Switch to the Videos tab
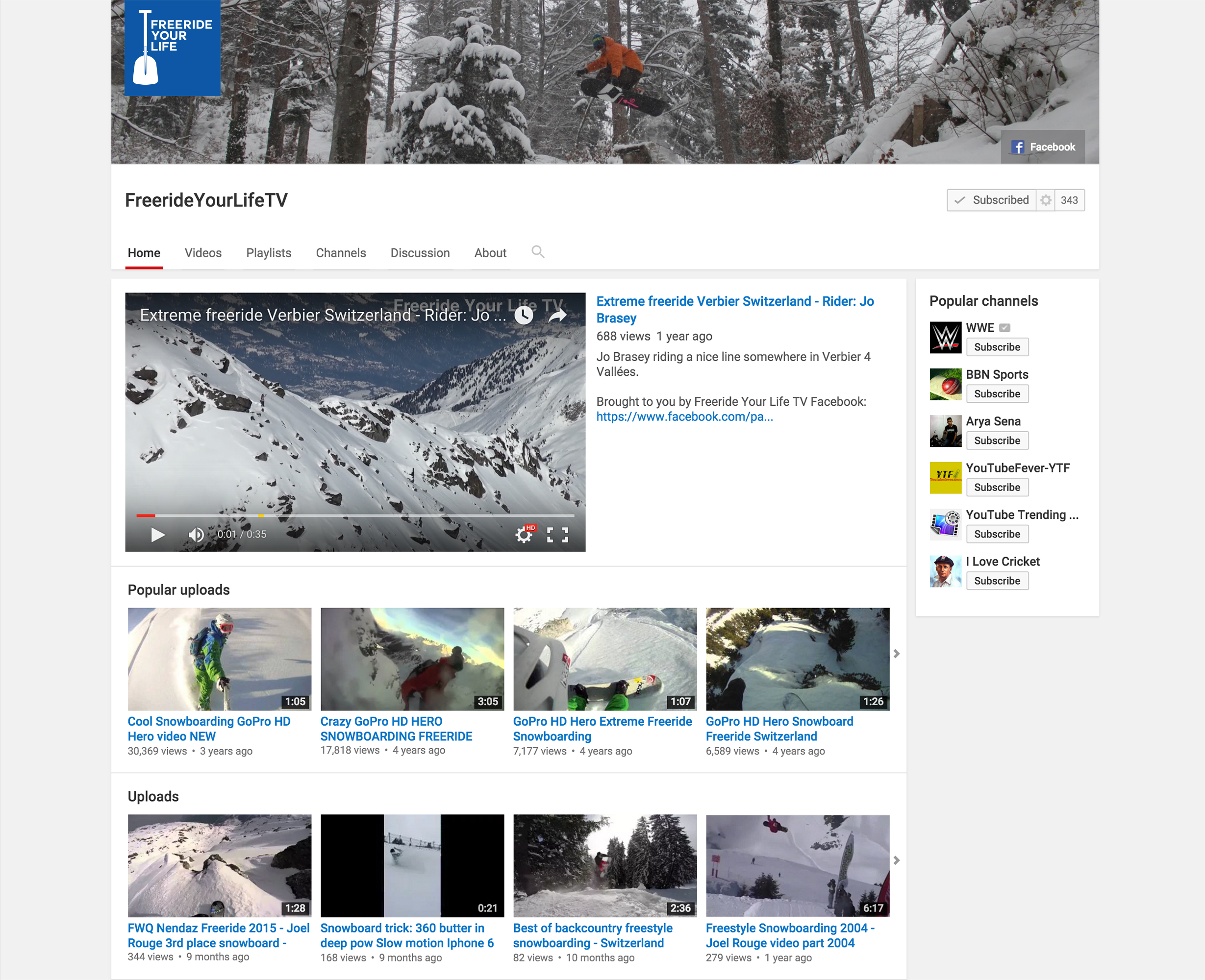The height and width of the screenshot is (980, 1205). pyautogui.click(x=203, y=253)
